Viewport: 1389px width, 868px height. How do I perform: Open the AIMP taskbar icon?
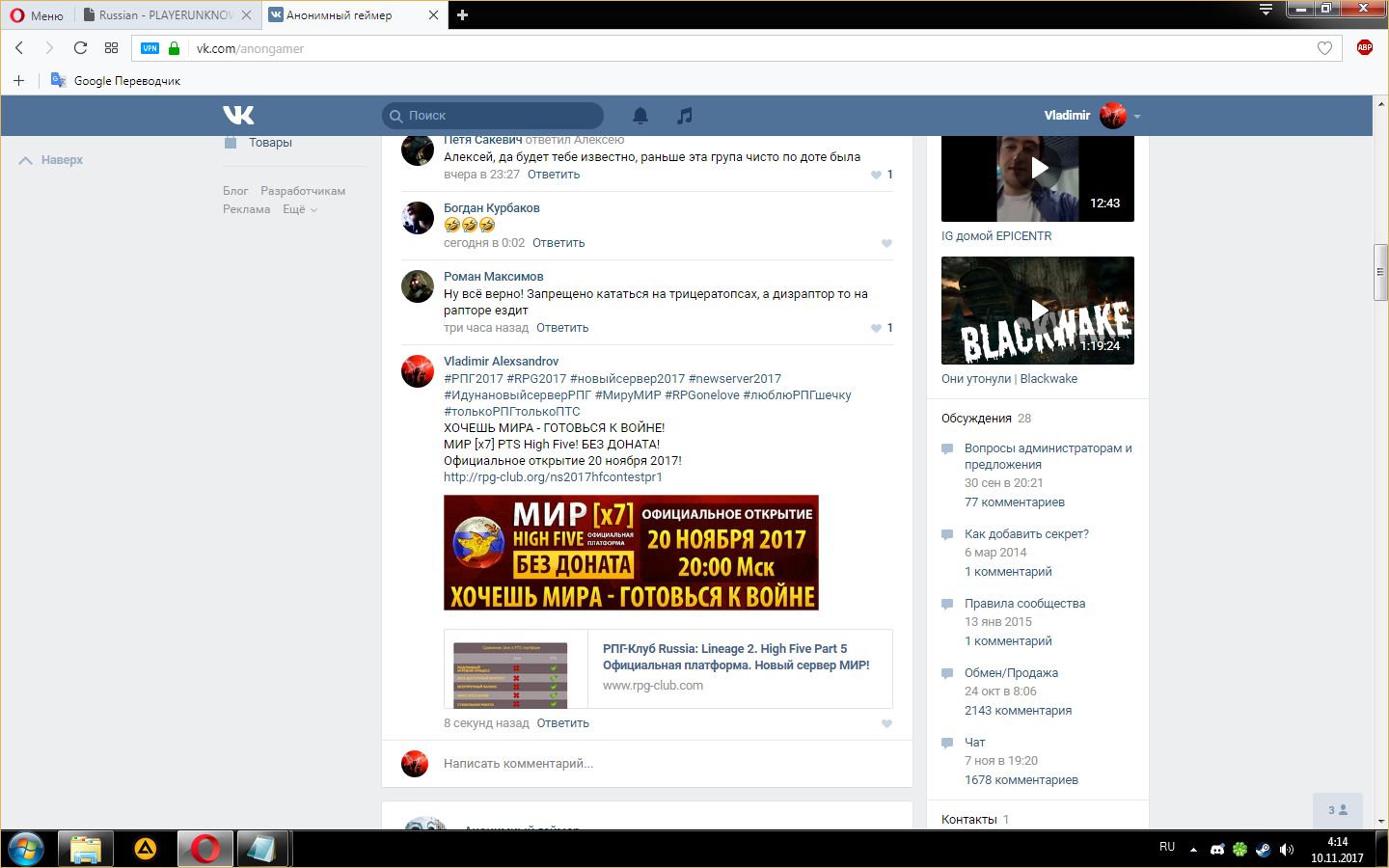tap(146, 849)
